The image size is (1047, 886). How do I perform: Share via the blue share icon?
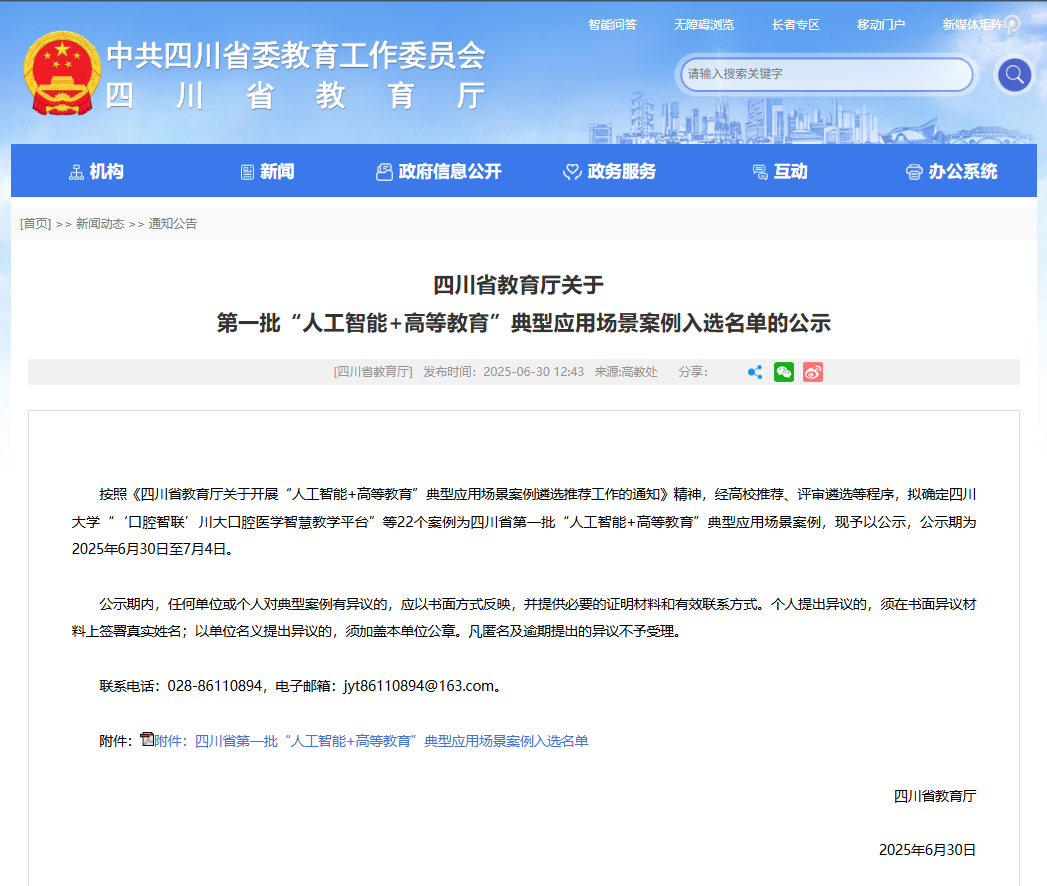pos(755,372)
